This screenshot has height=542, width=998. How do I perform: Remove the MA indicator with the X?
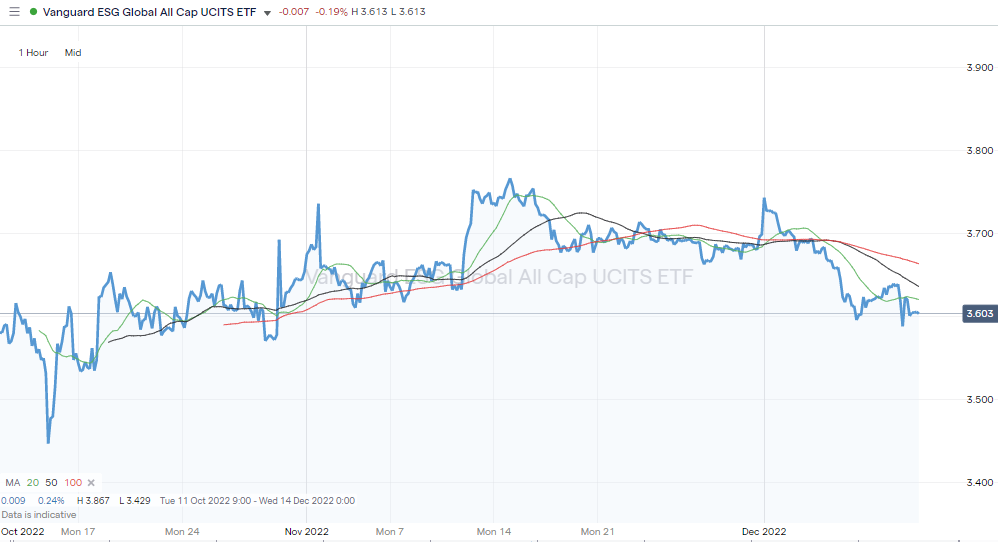[90, 482]
